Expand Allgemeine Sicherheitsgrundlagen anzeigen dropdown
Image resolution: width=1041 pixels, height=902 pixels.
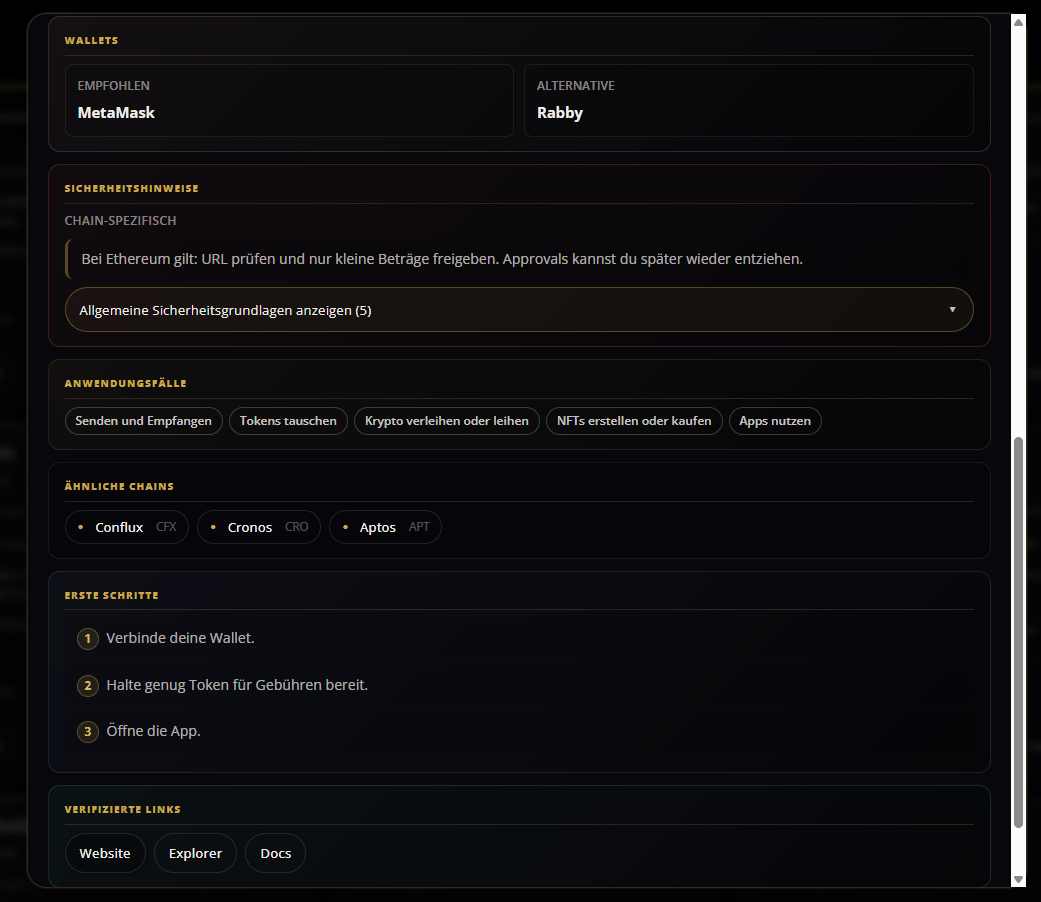pos(519,309)
